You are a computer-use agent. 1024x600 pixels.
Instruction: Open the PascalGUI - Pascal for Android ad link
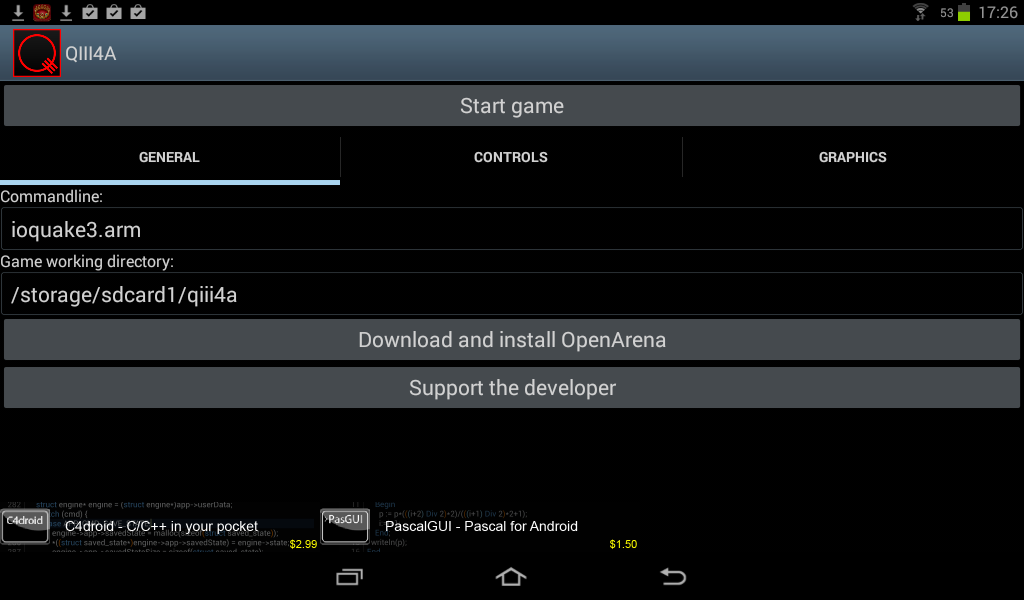(481, 526)
